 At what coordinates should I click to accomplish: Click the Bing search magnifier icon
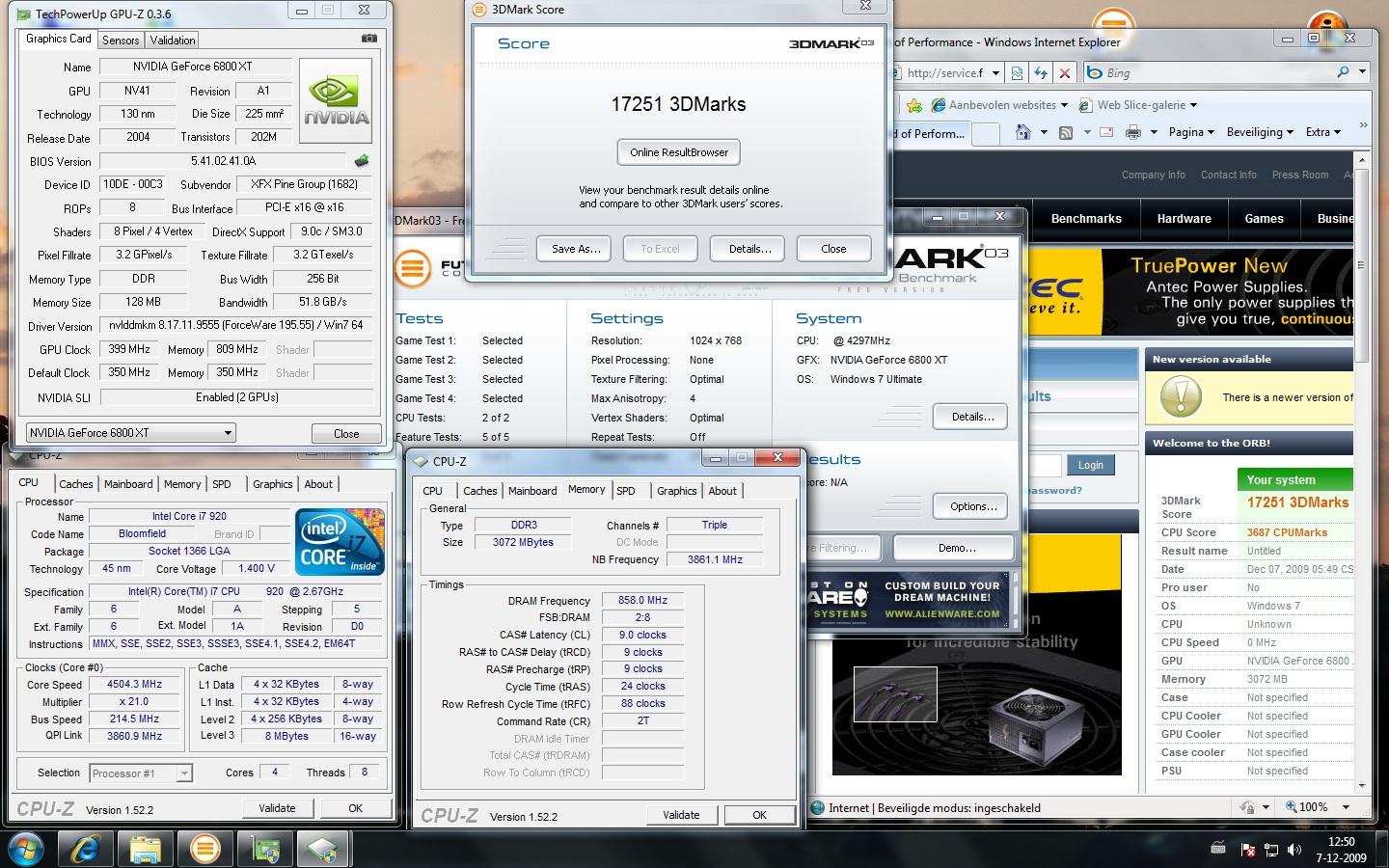click(1343, 72)
